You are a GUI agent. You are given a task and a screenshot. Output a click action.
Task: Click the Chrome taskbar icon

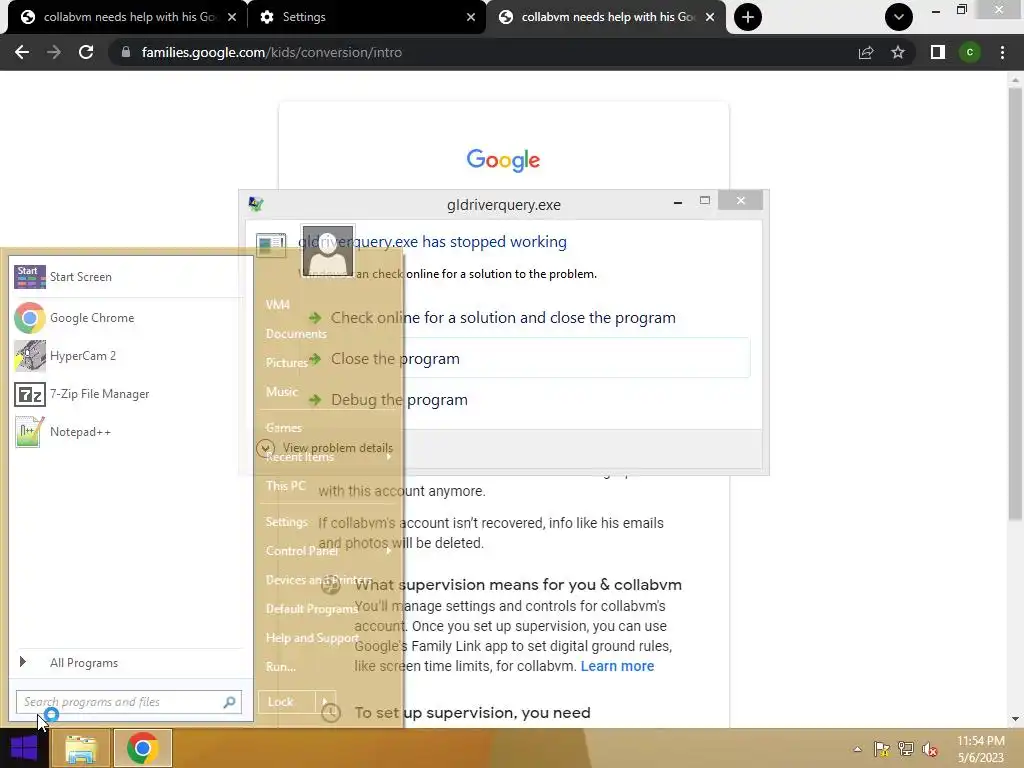click(x=143, y=748)
